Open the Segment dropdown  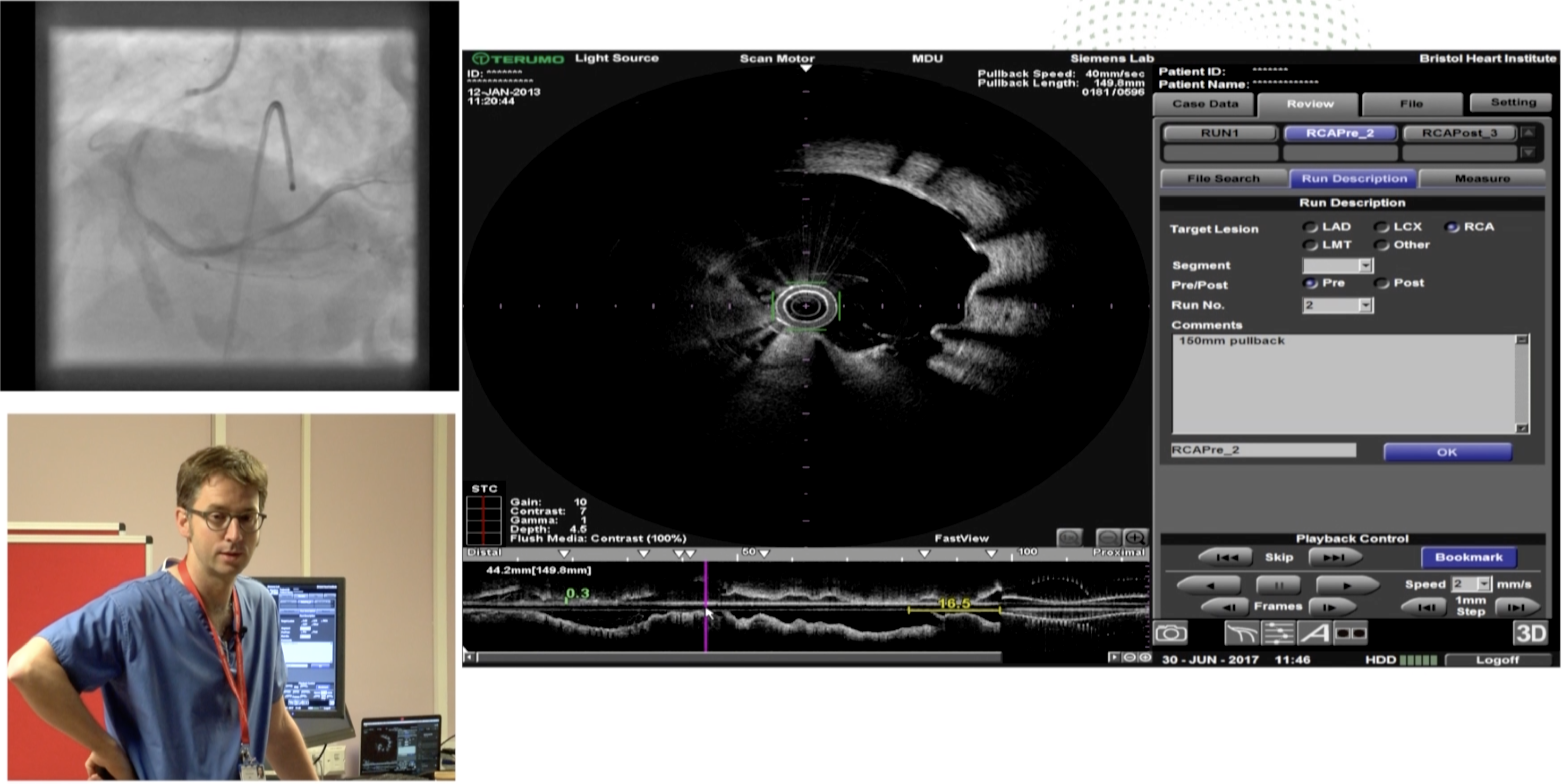click(x=1365, y=266)
